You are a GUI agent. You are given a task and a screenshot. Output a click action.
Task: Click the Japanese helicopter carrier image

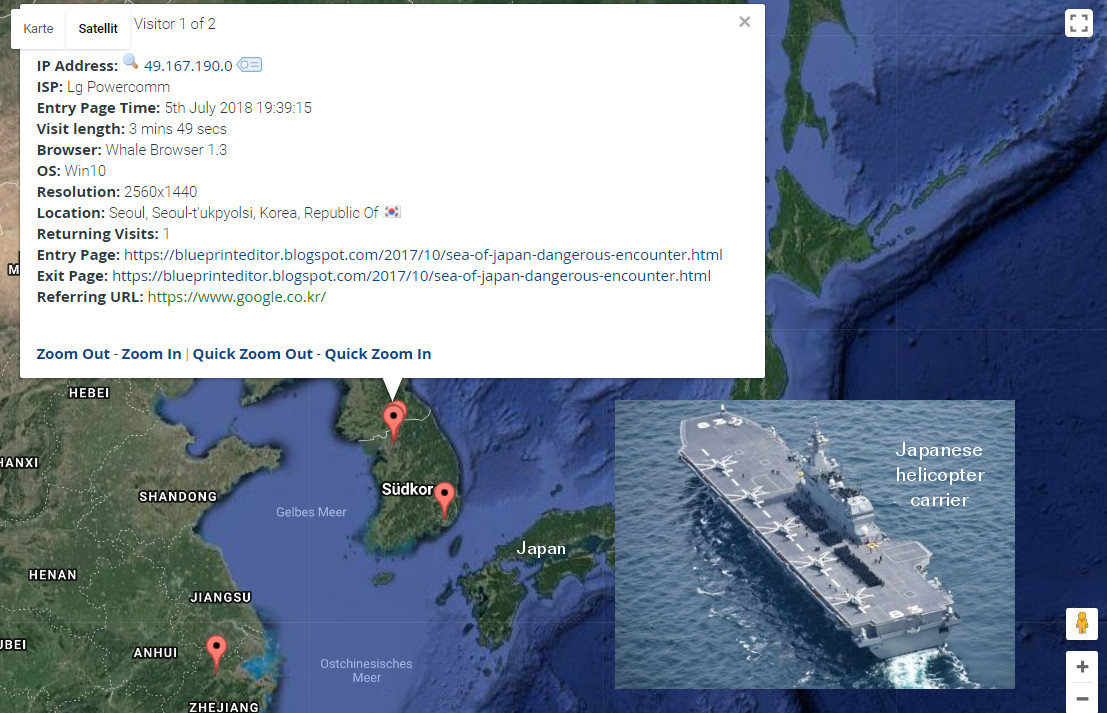(815, 544)
